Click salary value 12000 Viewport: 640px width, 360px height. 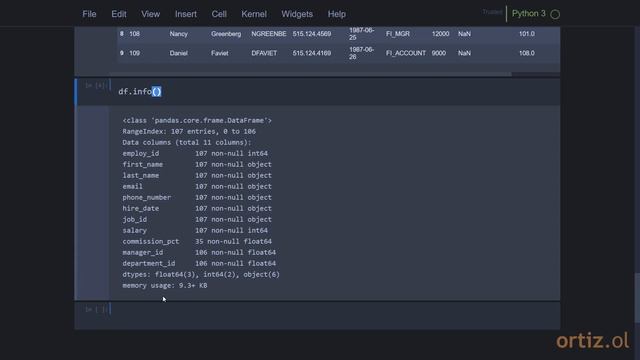click(440, 34)
